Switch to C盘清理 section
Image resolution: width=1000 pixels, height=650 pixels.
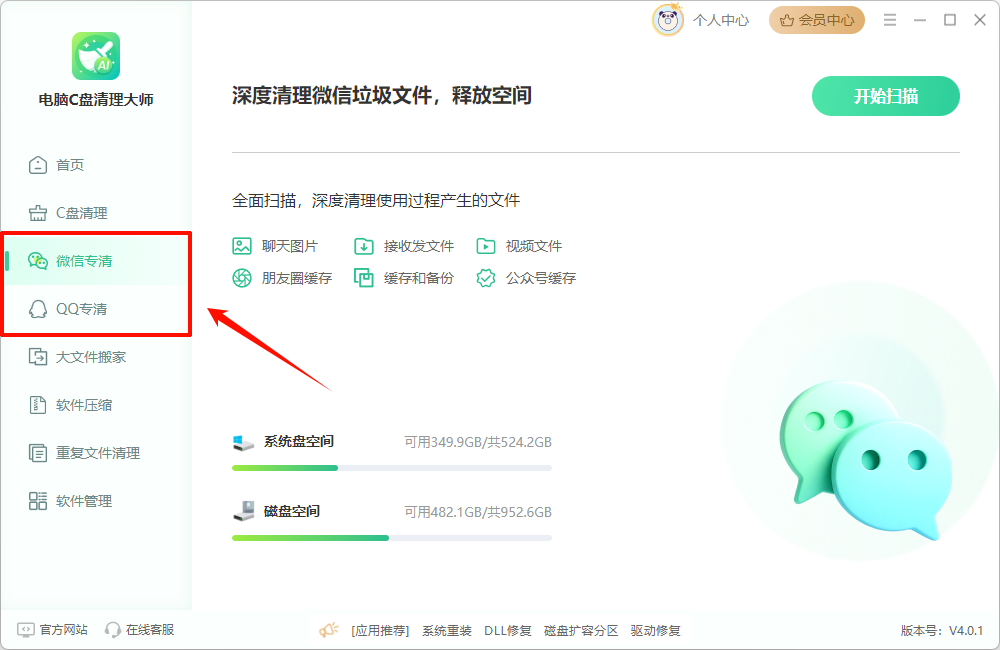coord(73,212)
